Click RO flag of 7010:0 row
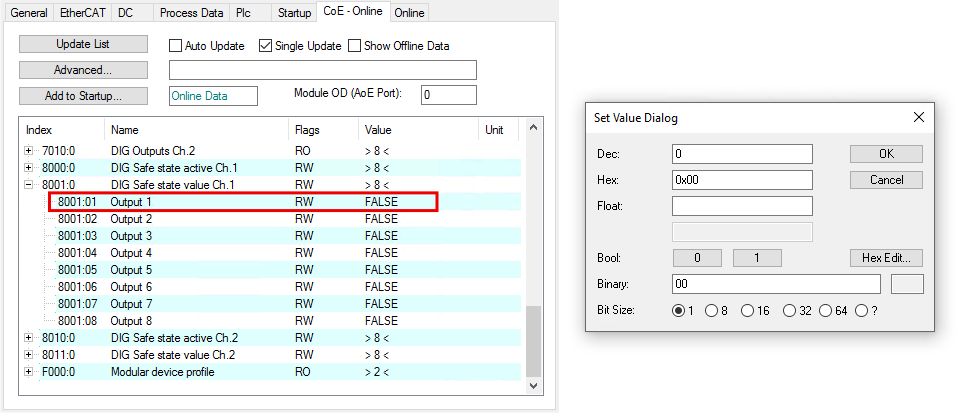Viewport: 956px width, 413px height. [303, 151]
